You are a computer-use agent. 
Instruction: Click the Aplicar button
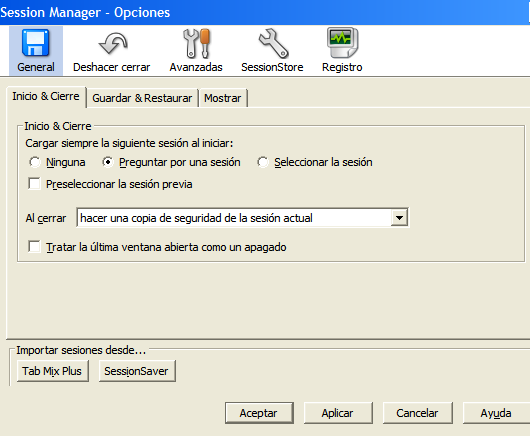point(338,413)
